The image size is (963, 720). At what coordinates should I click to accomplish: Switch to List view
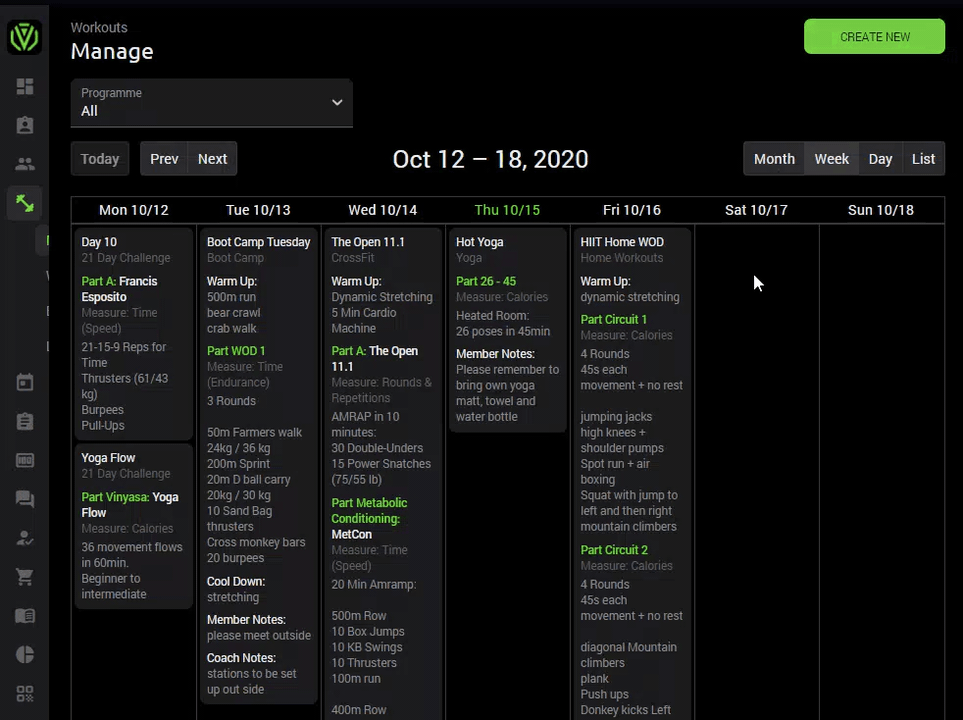click(923, 159)
